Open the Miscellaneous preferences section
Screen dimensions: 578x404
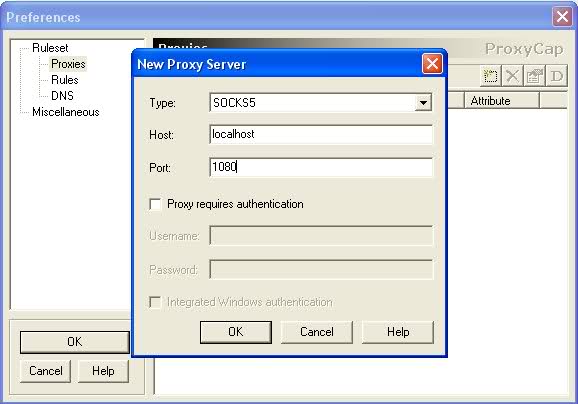click(x=66, y=112)
